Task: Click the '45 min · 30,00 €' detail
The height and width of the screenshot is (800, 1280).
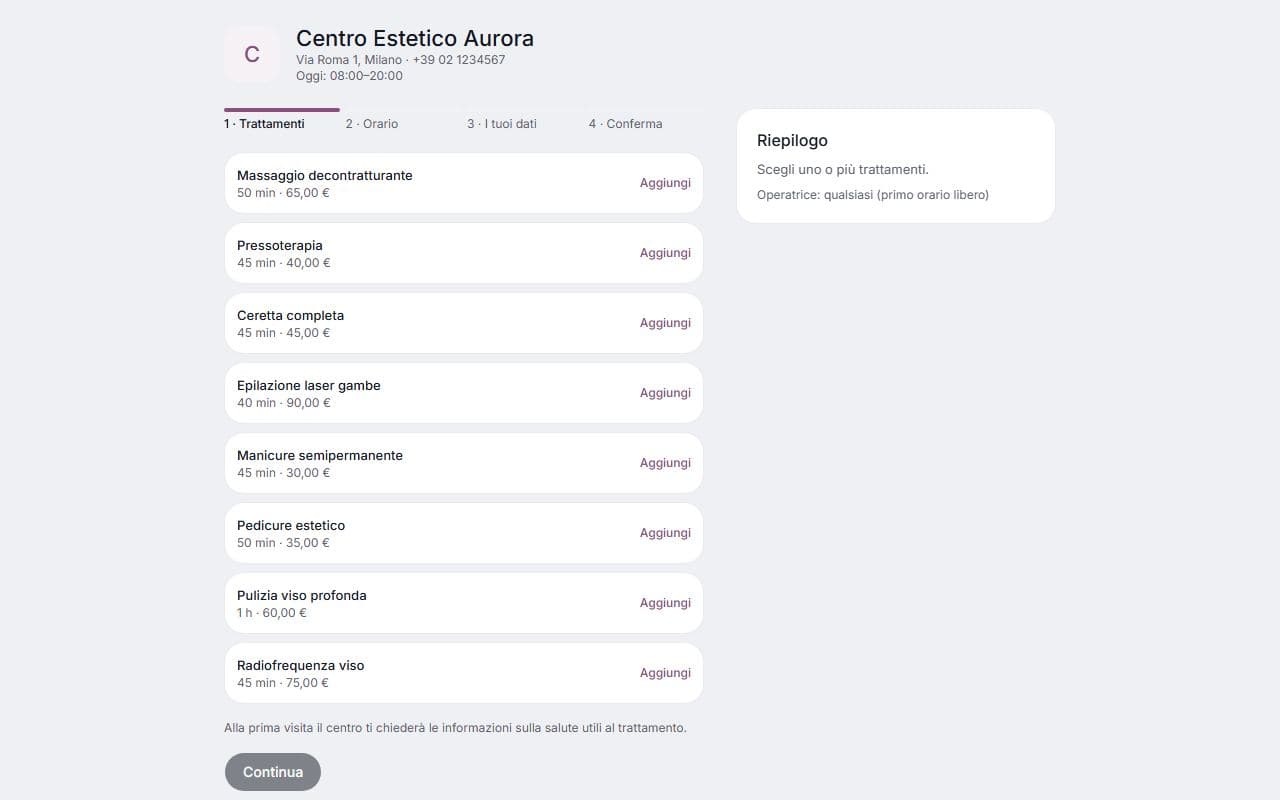Action: 284,473
